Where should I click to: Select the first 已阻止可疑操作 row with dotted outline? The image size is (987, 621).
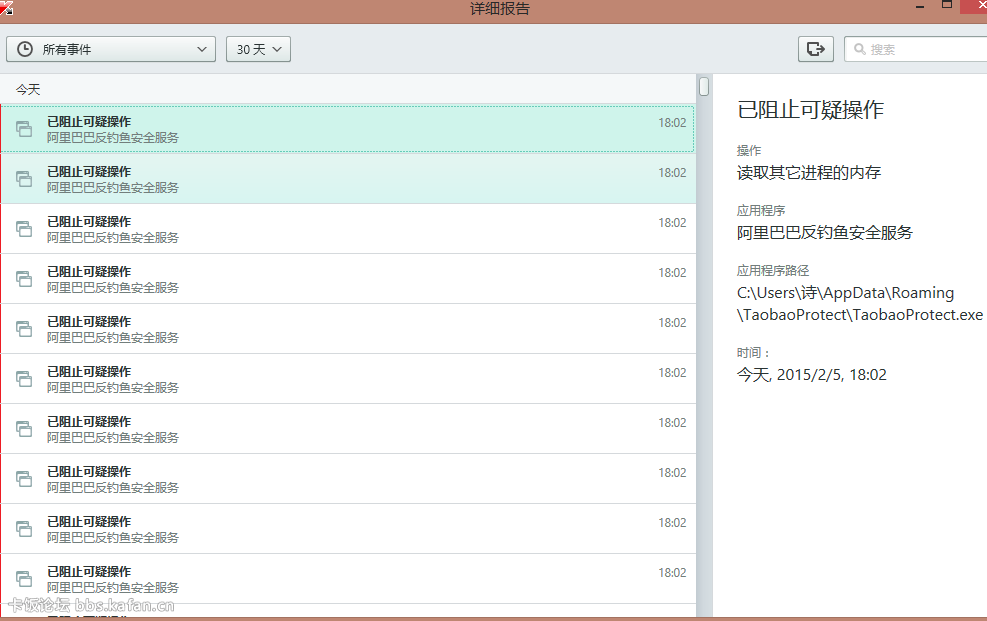[x=347, y=129]
